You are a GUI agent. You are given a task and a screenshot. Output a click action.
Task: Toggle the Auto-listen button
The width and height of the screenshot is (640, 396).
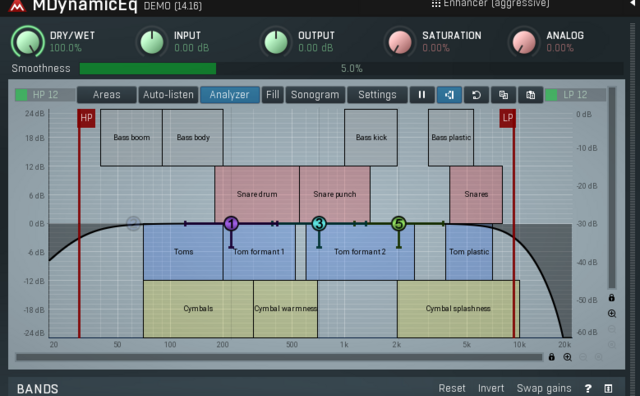[168, 95]
